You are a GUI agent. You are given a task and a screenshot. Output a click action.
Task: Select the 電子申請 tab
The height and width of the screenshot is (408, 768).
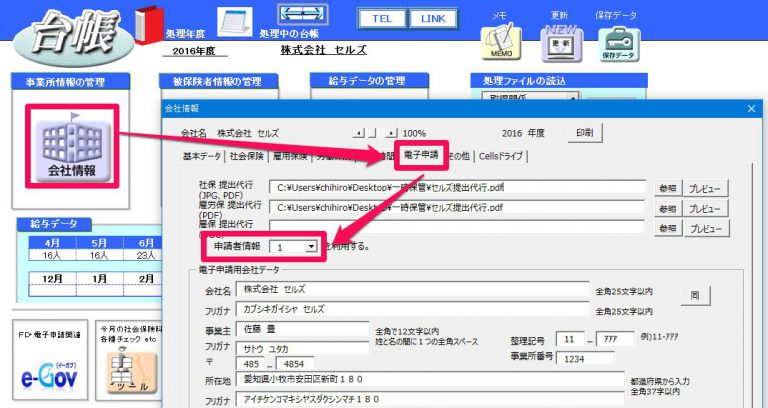[x=421, y=155]
